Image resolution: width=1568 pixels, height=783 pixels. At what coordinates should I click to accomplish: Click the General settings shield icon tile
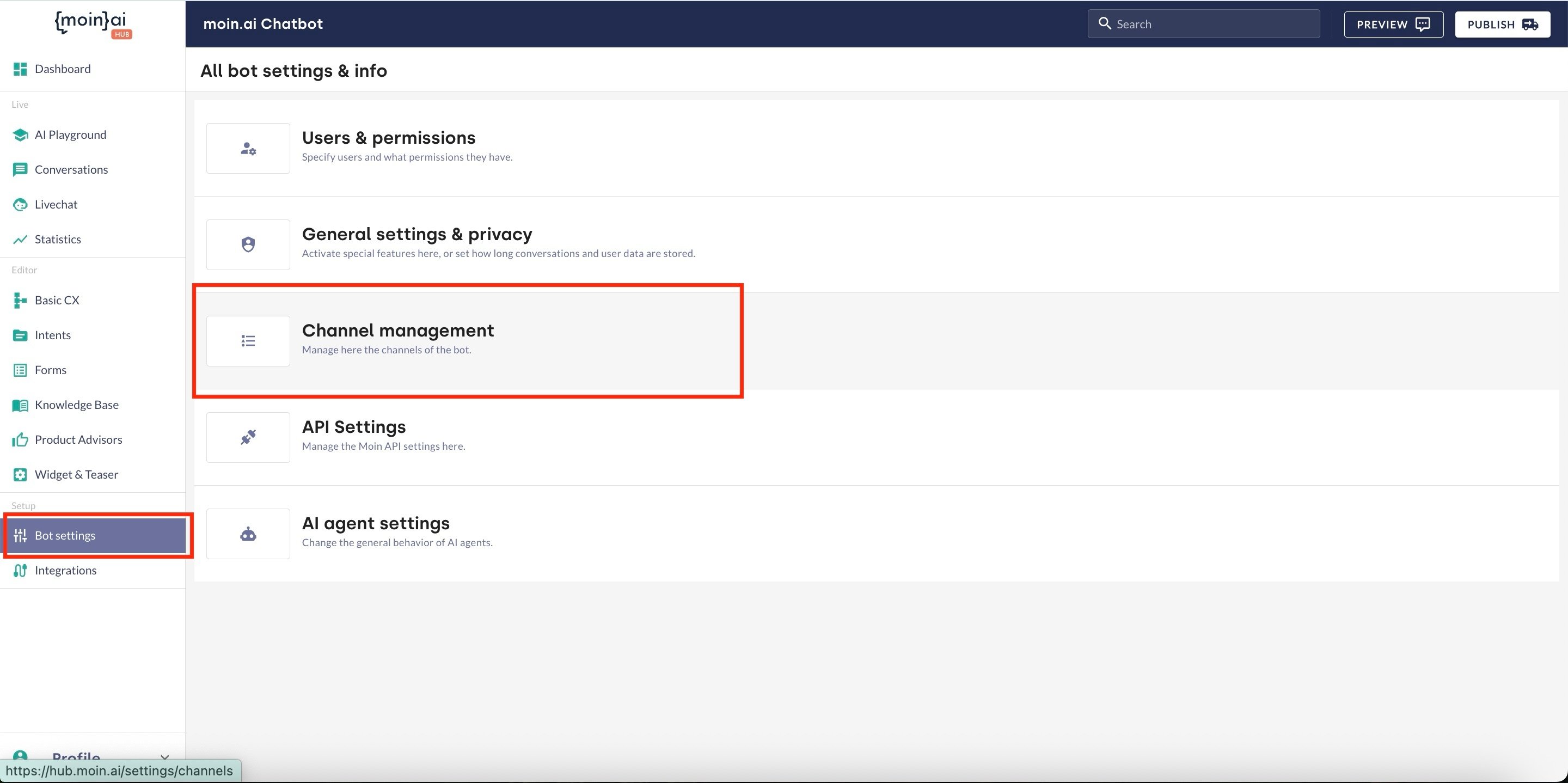[248, 244]
